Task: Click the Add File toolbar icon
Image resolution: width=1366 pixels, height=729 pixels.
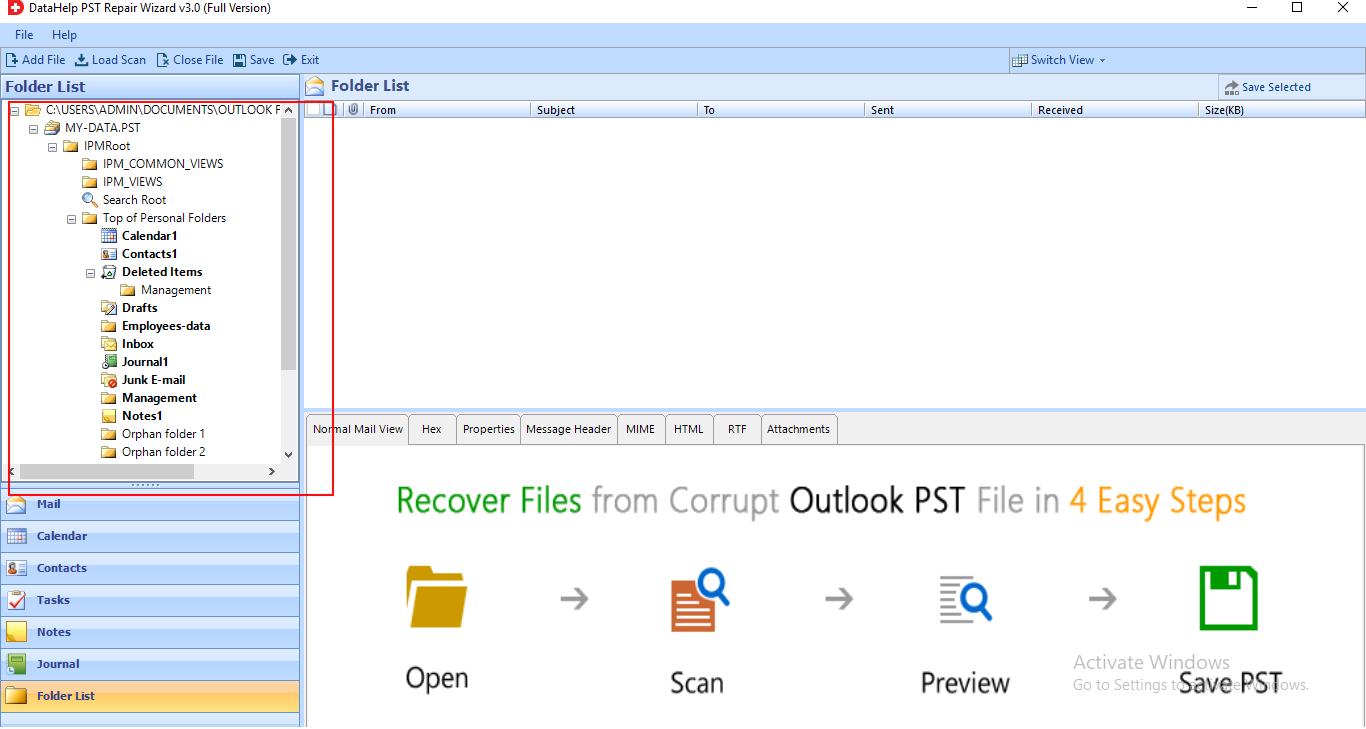Action: pos(12,60)
